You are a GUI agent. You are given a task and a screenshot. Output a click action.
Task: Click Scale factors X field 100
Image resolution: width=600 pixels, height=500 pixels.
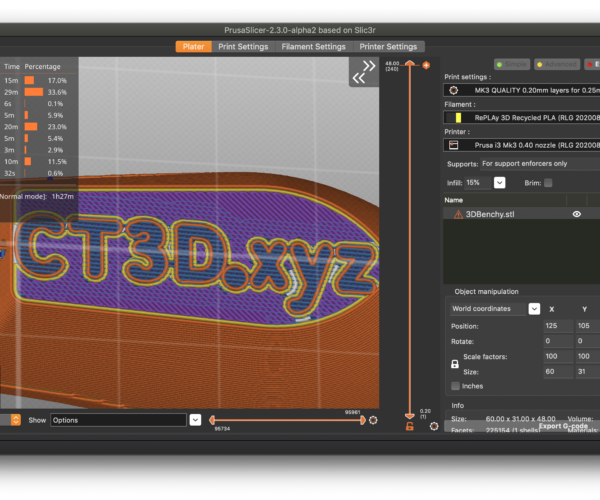coord(558,357)
